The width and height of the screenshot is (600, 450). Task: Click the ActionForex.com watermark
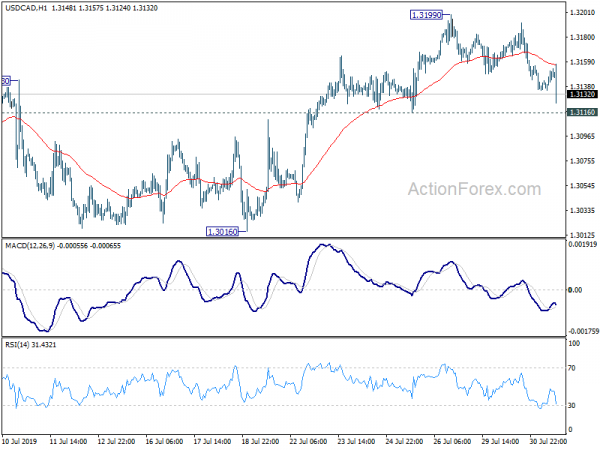474,189
